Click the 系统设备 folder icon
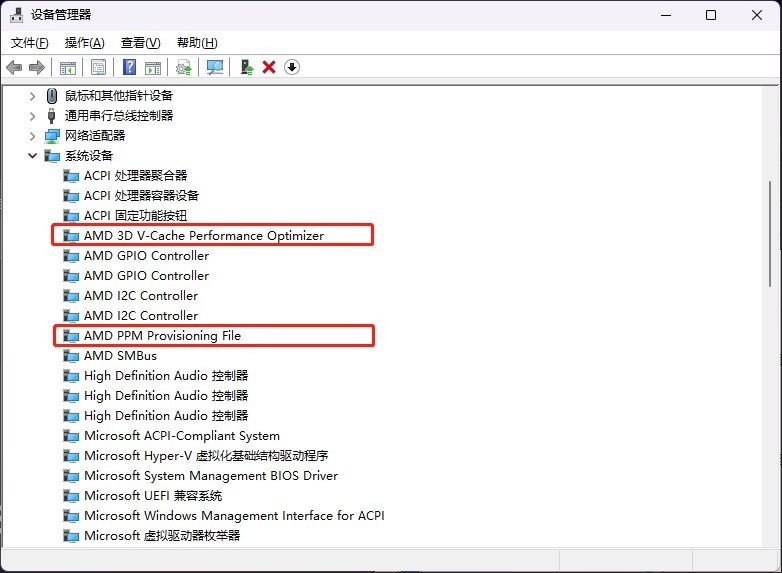Image resolution: width=782 pixels, height=573 pixels. pos(52,156)
